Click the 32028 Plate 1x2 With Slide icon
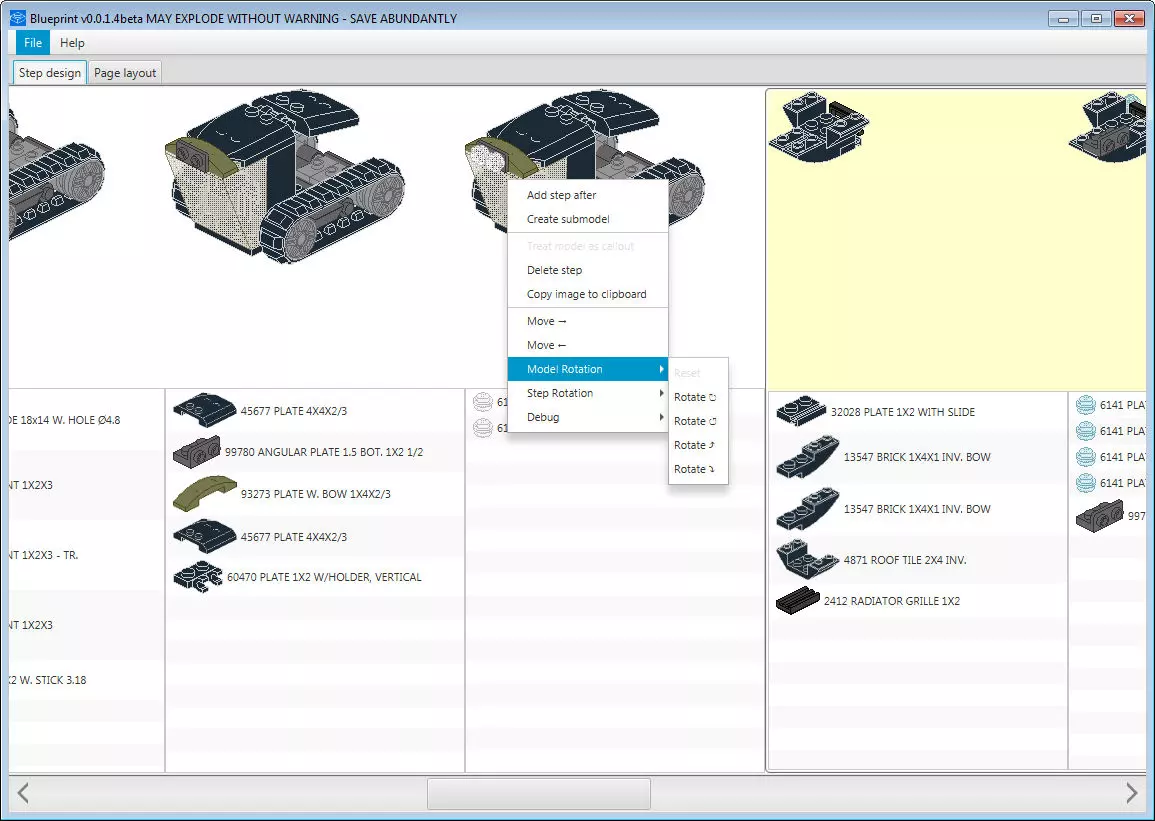The height and width of the screenshot is (821, 1155). [801, 412]
